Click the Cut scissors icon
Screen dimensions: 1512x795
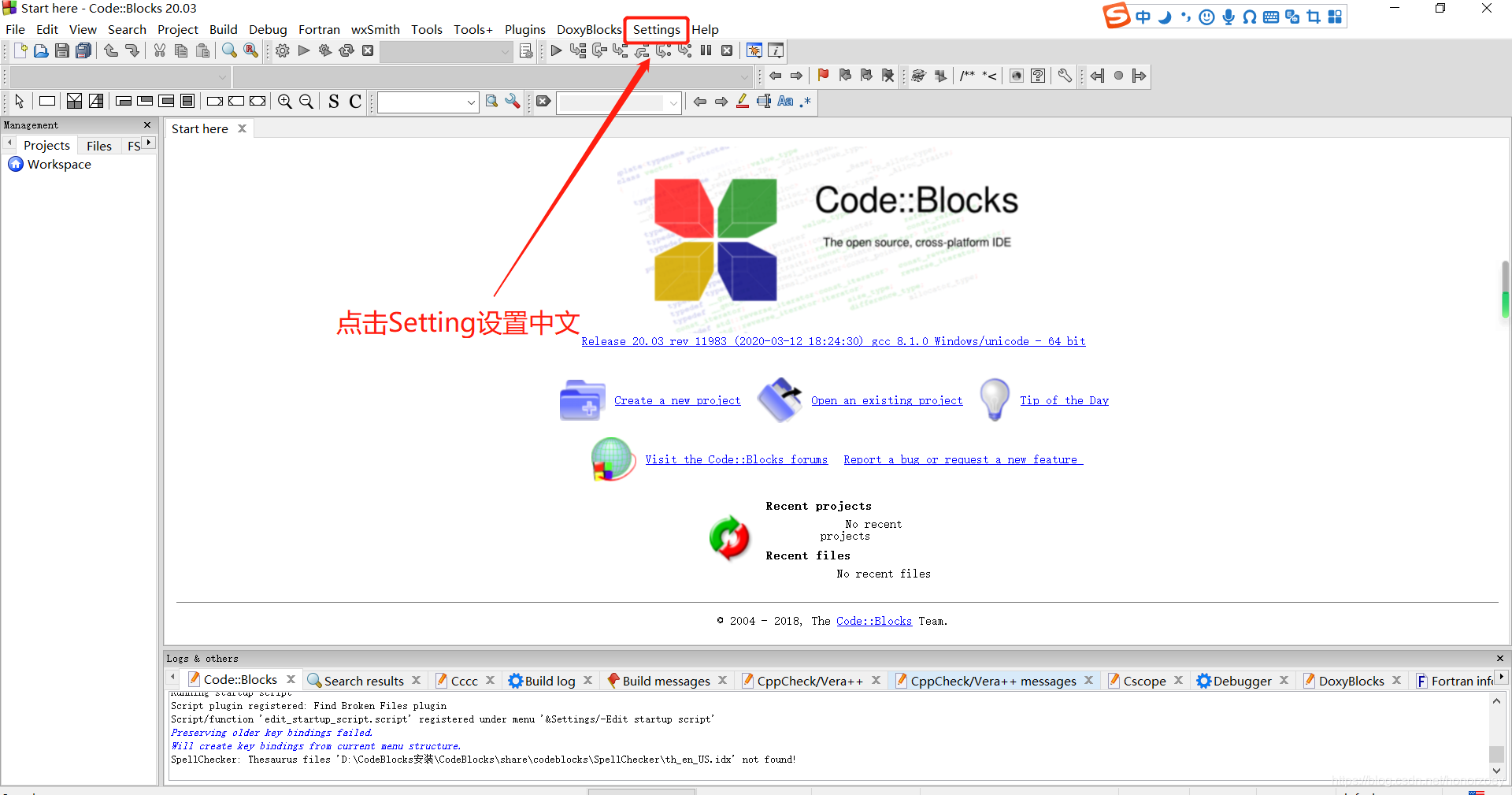pos(160,51)
